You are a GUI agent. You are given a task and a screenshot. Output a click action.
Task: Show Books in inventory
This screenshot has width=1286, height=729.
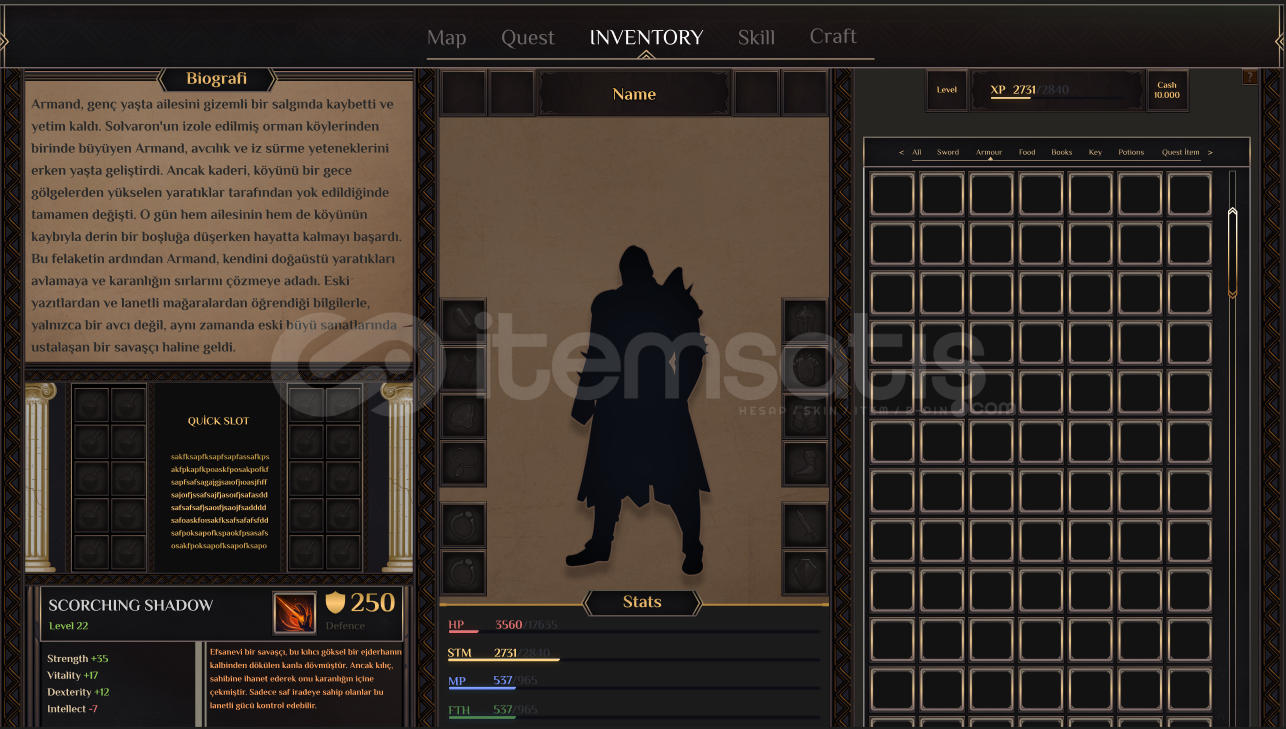pyautogui.click(x=1062, y=152)
